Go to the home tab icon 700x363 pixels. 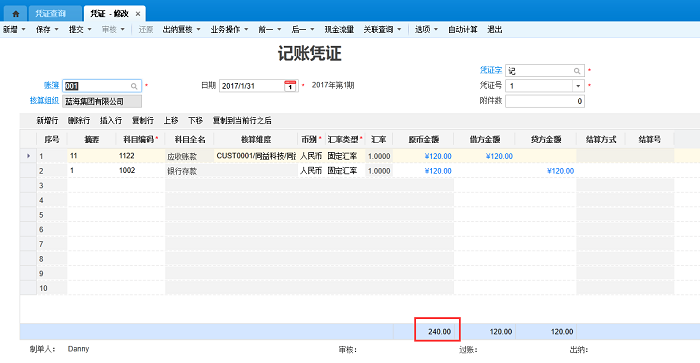coord(16,14)
